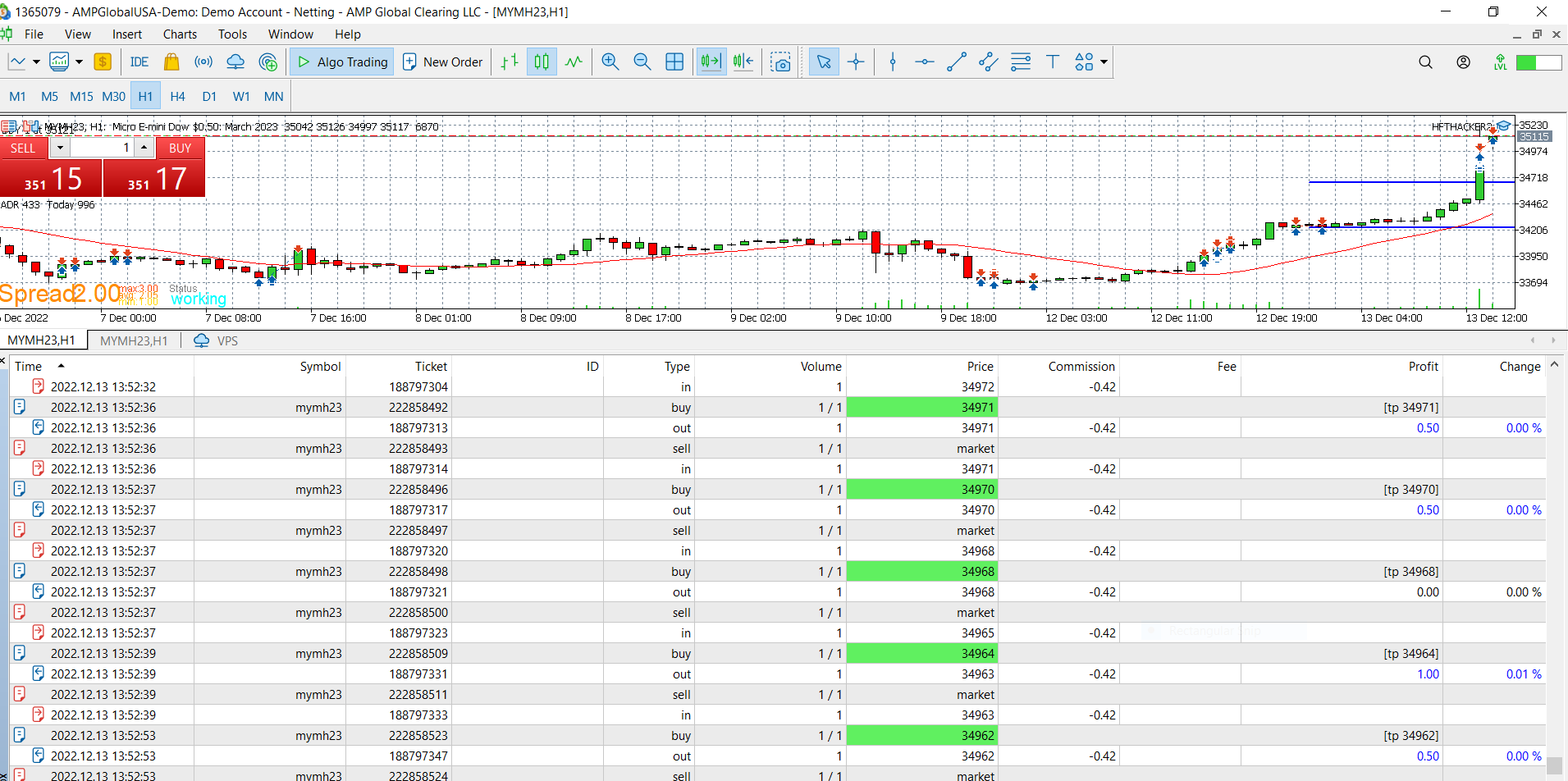Expand the chart type dropdown arrow
The height and width of the screenshot is (781, 1568).
[36, 62]
